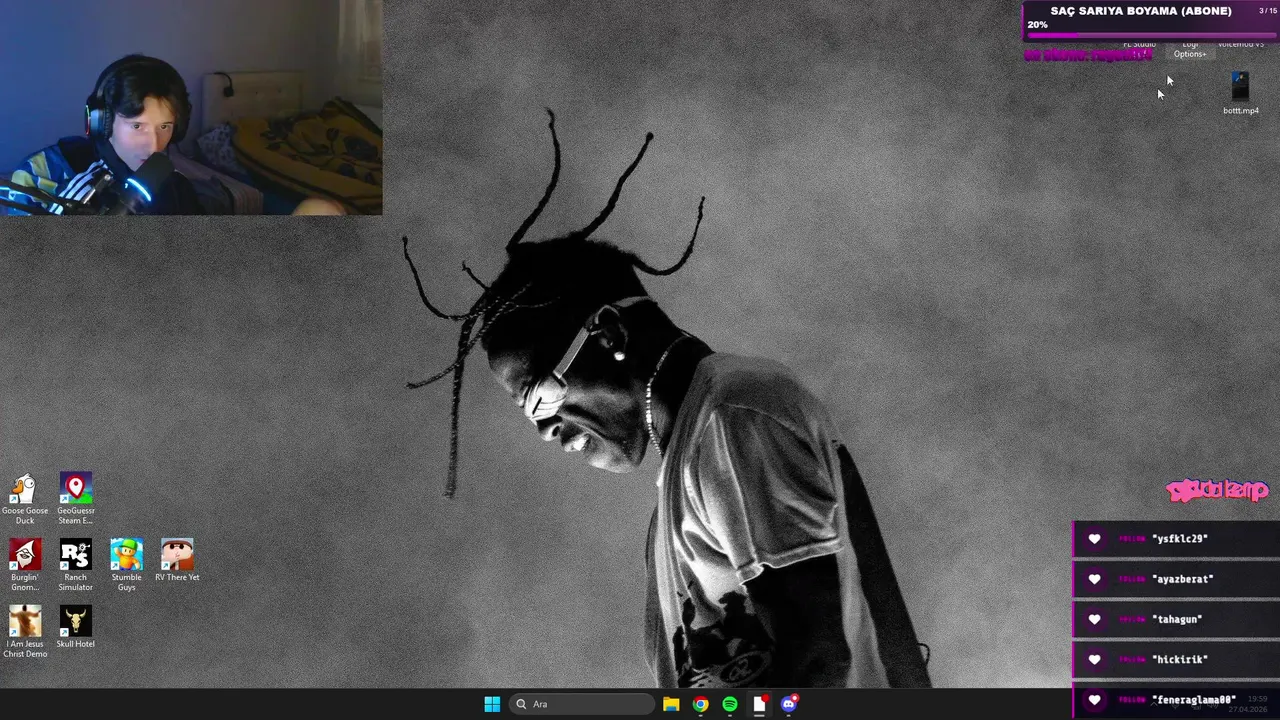Open Discord from the taskbar
Viewport: 1280px width, 720px height.
[789, 704]
